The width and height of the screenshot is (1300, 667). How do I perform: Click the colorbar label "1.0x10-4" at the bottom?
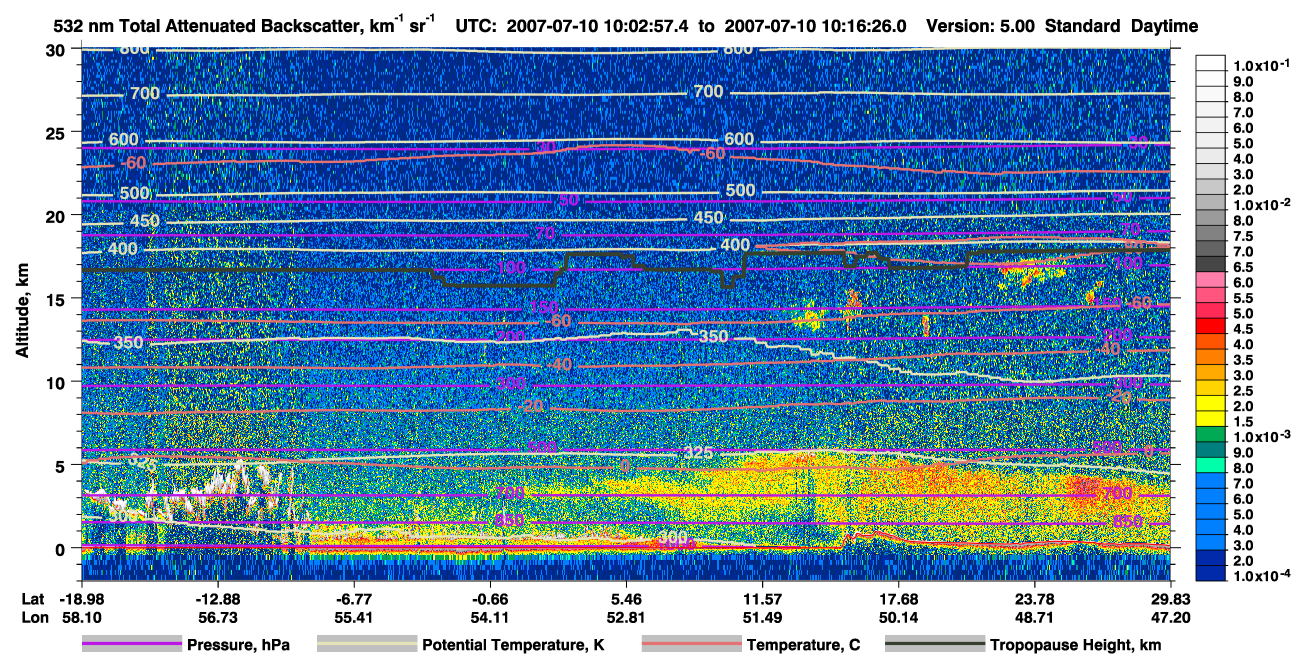coord(1262,576)
